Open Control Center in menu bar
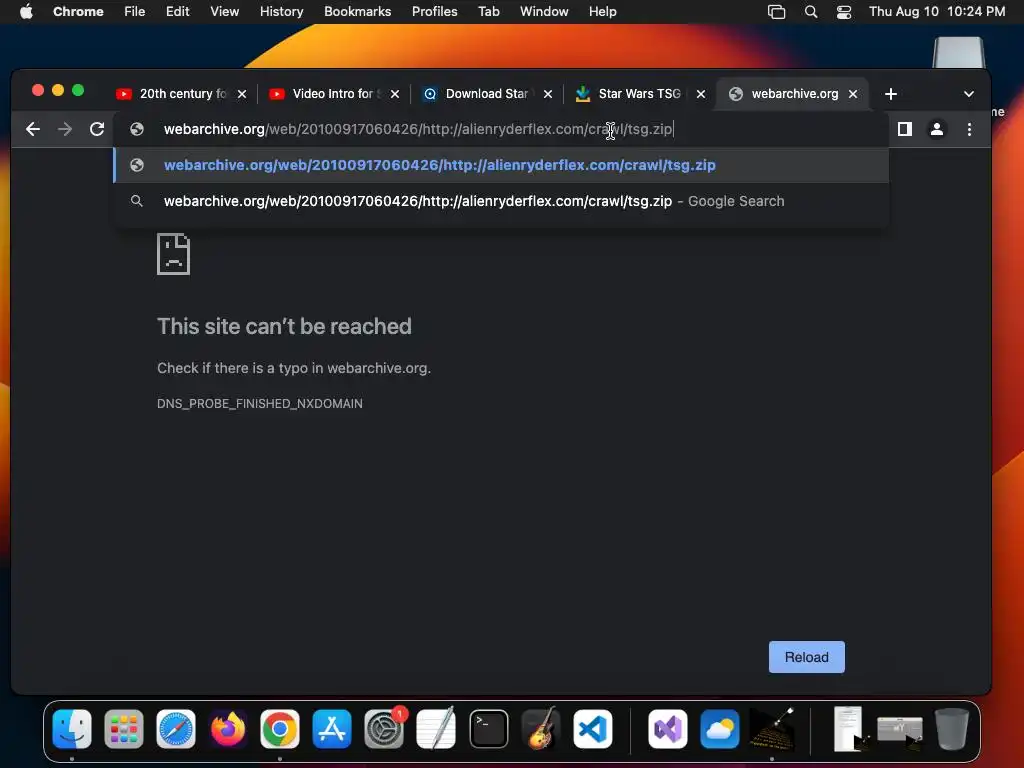Image resolution: width=1024 pixels, height=768 pixels. [x=844, y=12]
